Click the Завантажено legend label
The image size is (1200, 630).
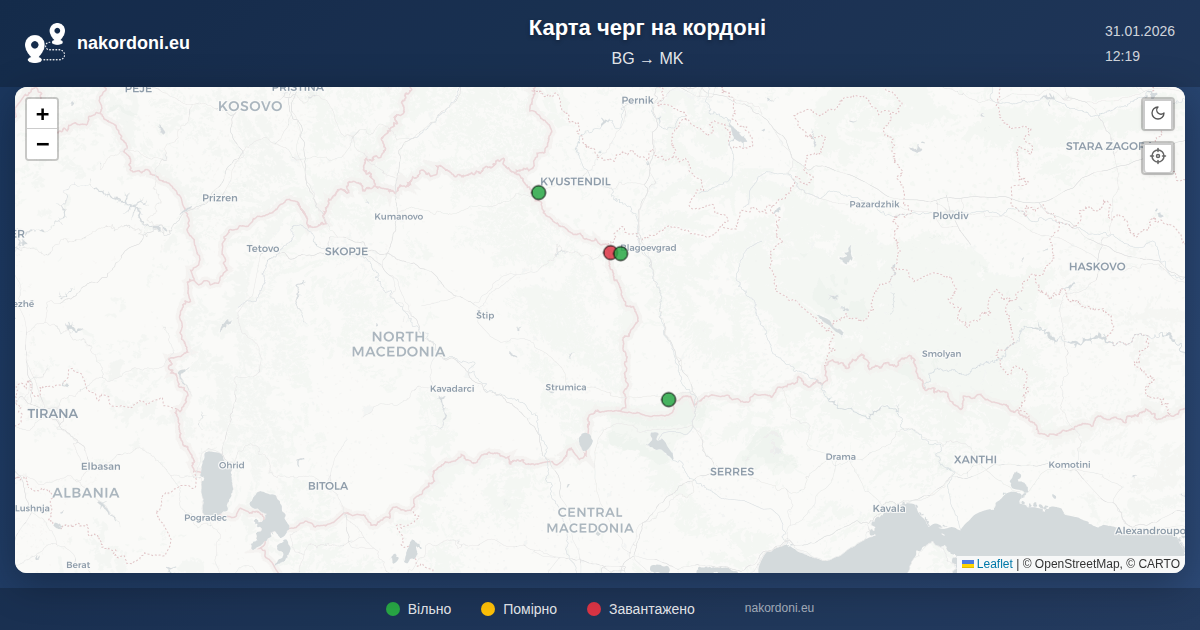[x=651, y=609]
